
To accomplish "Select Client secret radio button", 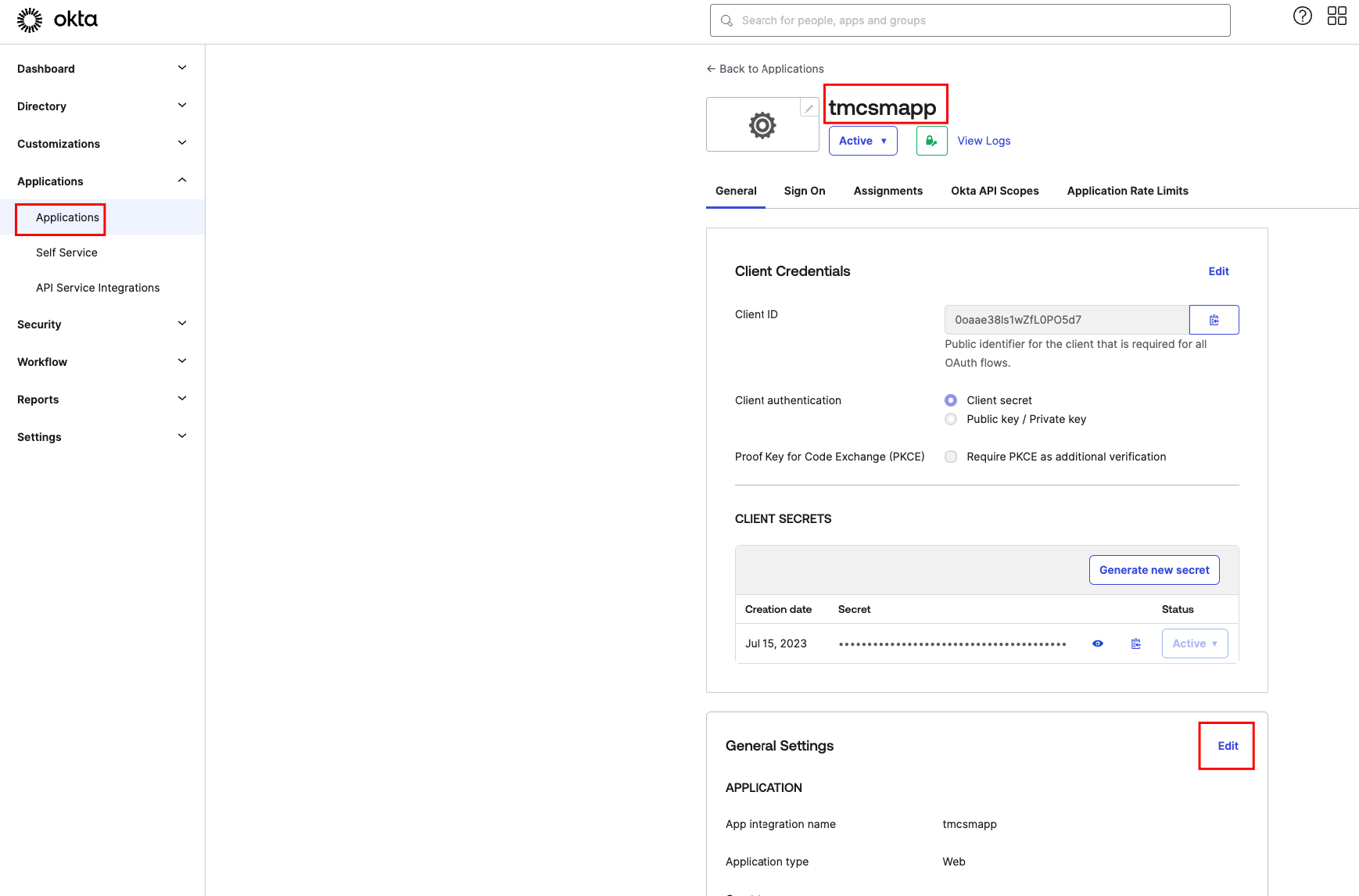I will pyautogui.click(x=951, y=400).
